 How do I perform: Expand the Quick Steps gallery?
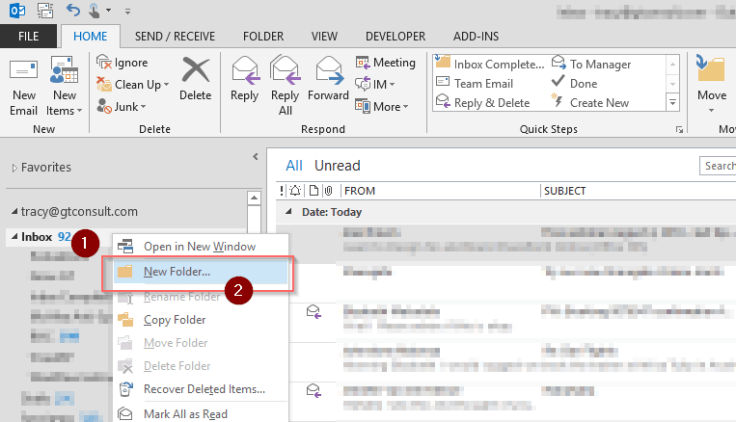coord(673,102)
